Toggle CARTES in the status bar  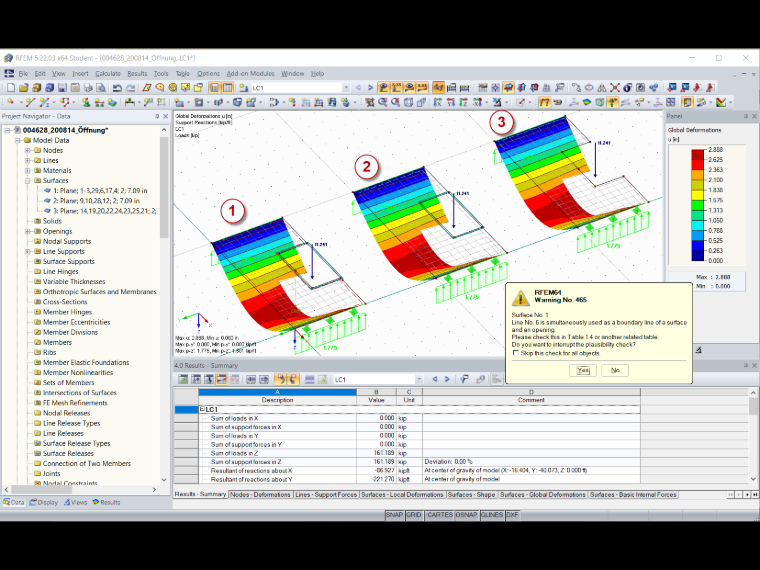point(440,515)
